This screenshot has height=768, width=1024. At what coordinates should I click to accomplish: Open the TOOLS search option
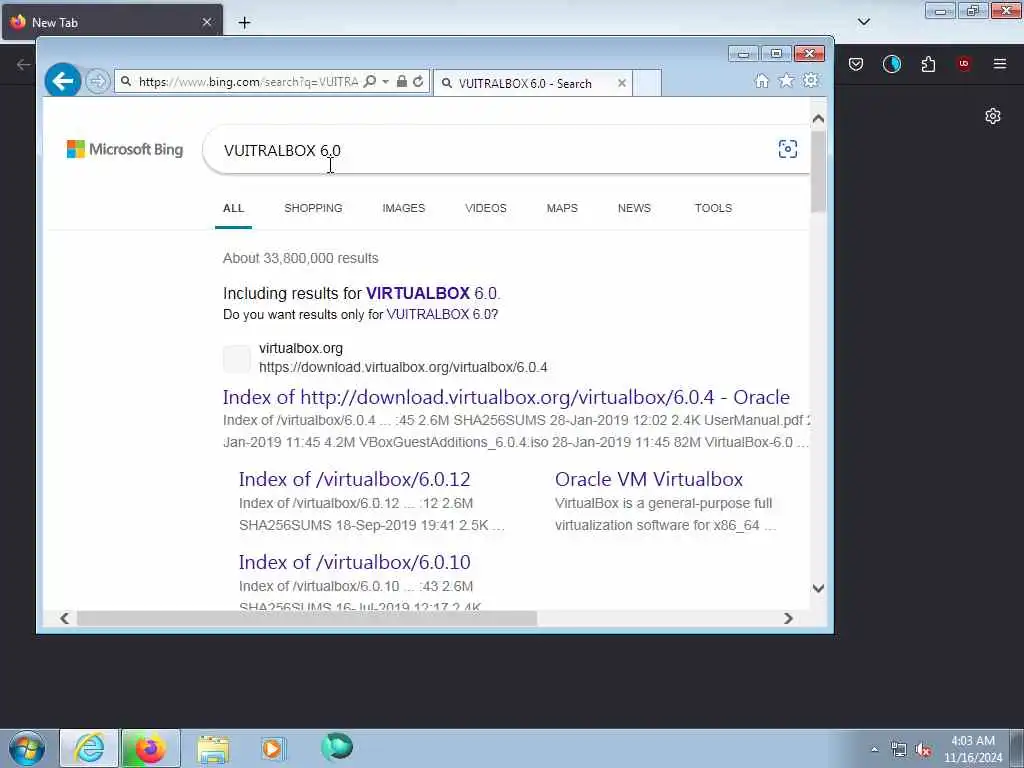click(713, 208)
